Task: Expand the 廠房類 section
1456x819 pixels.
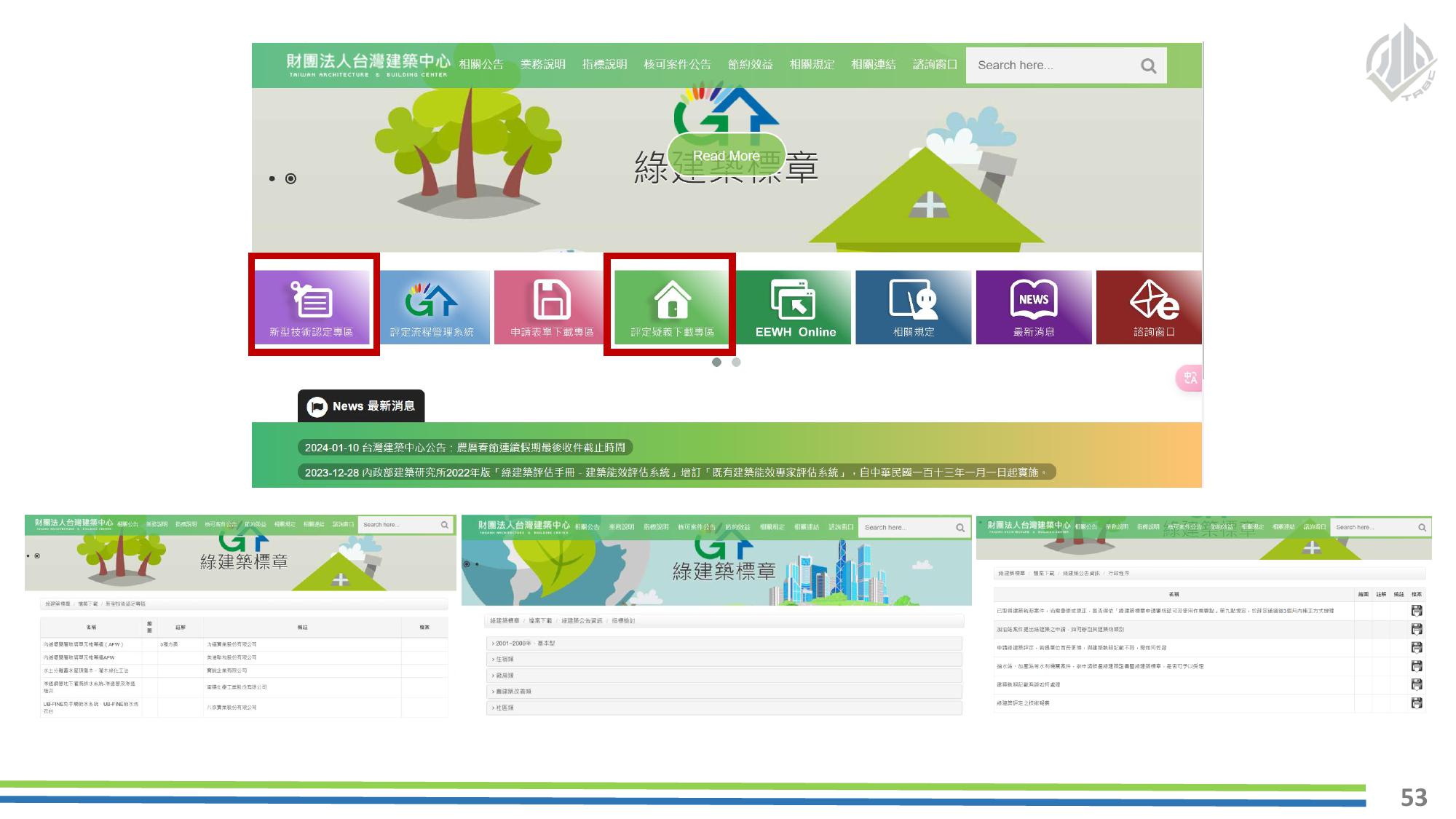Action: [x=724, y=676]
